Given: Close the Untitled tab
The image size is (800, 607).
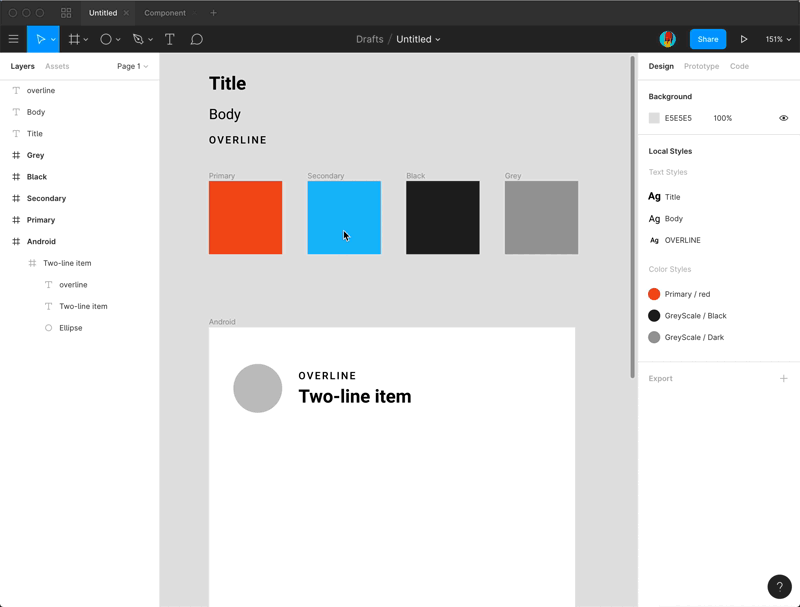Looking at the screenshot, I should point(126,13).
